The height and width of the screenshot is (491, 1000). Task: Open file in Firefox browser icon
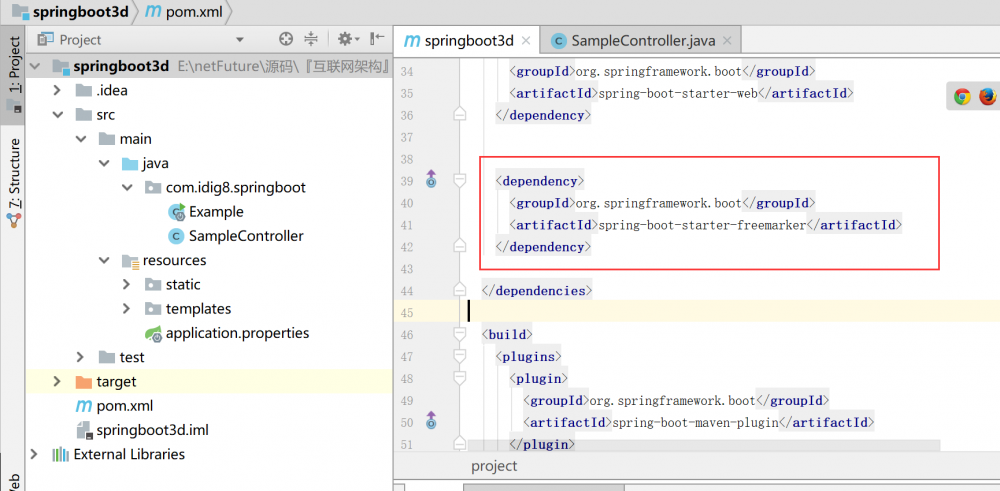[x=987, y=96]
